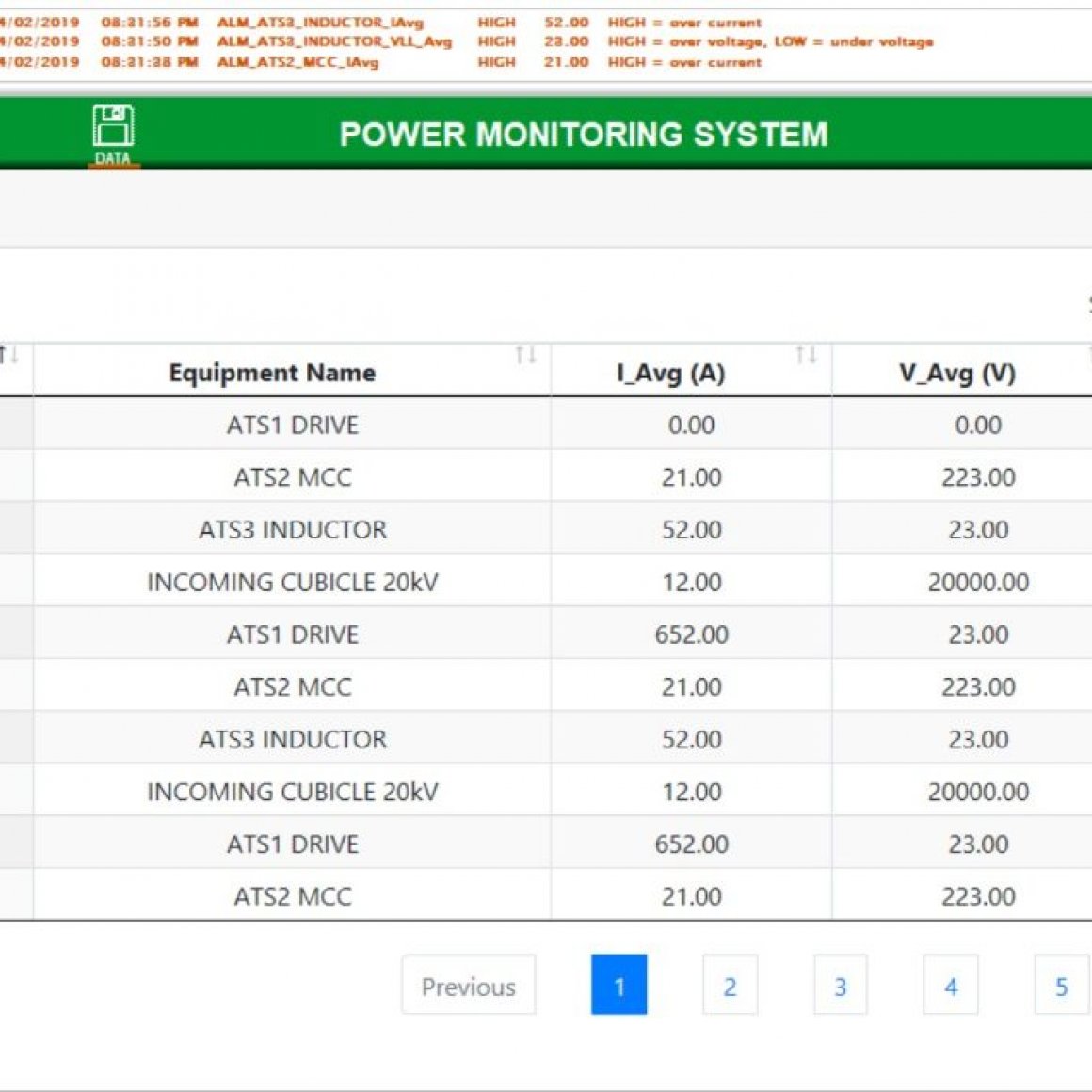Navigate to page 5

pos(1061,985)
